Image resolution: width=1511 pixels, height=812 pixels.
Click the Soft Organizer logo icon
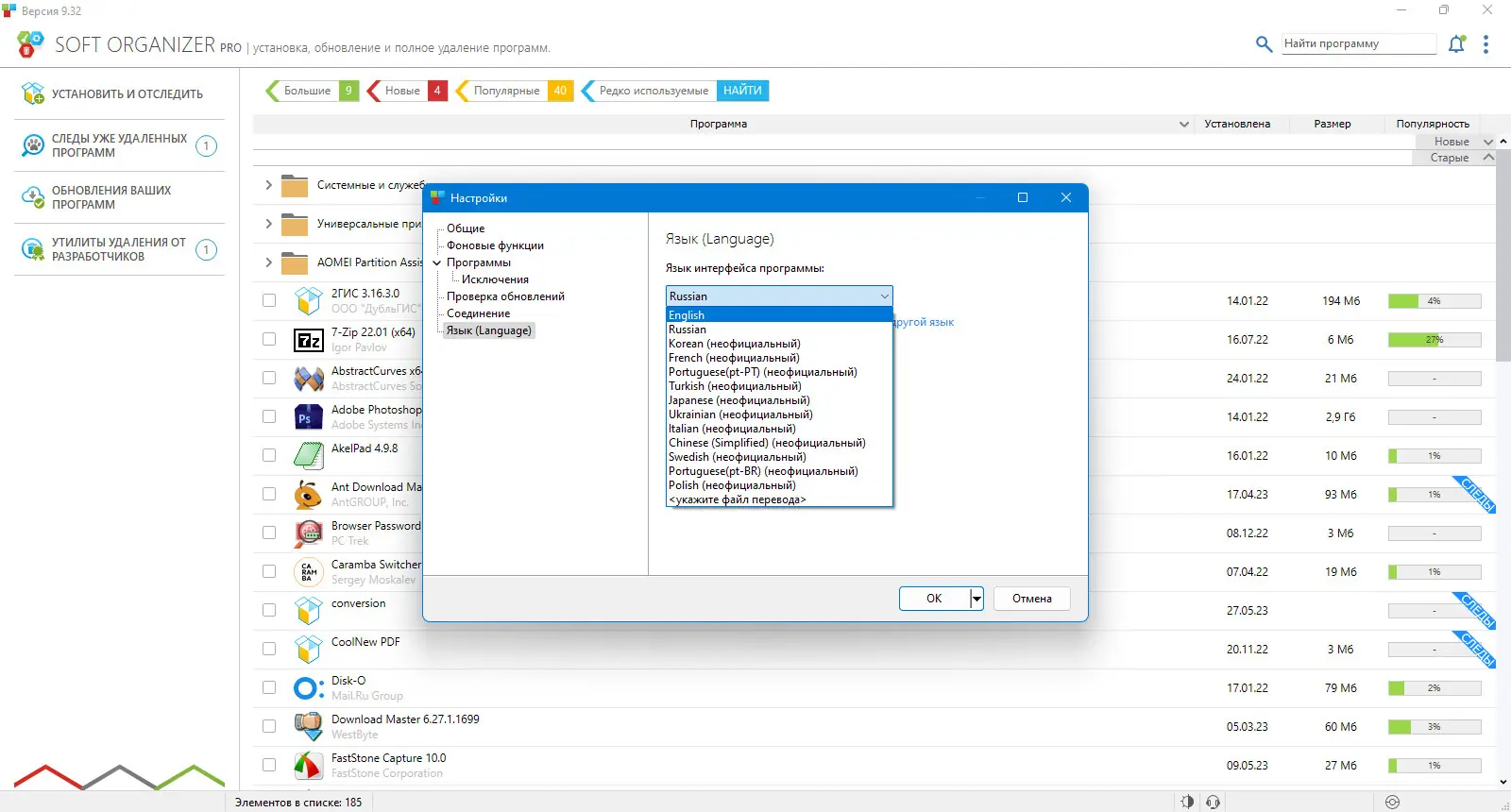(x=30, y=43)
